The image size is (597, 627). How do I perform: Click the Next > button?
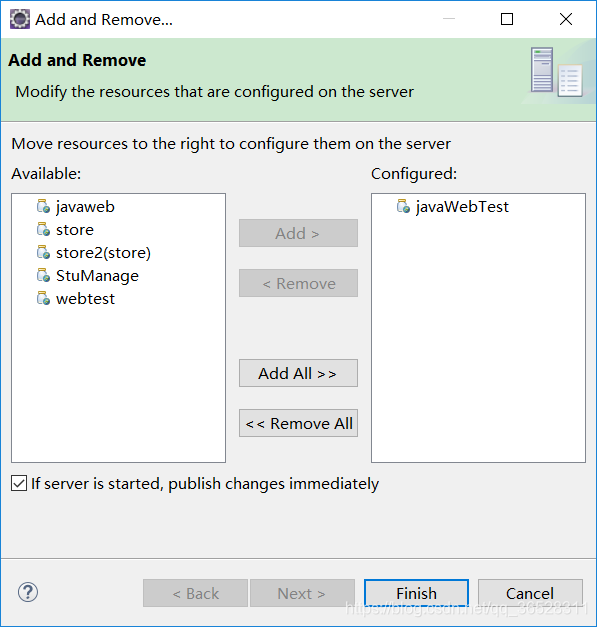click(302, 593)
